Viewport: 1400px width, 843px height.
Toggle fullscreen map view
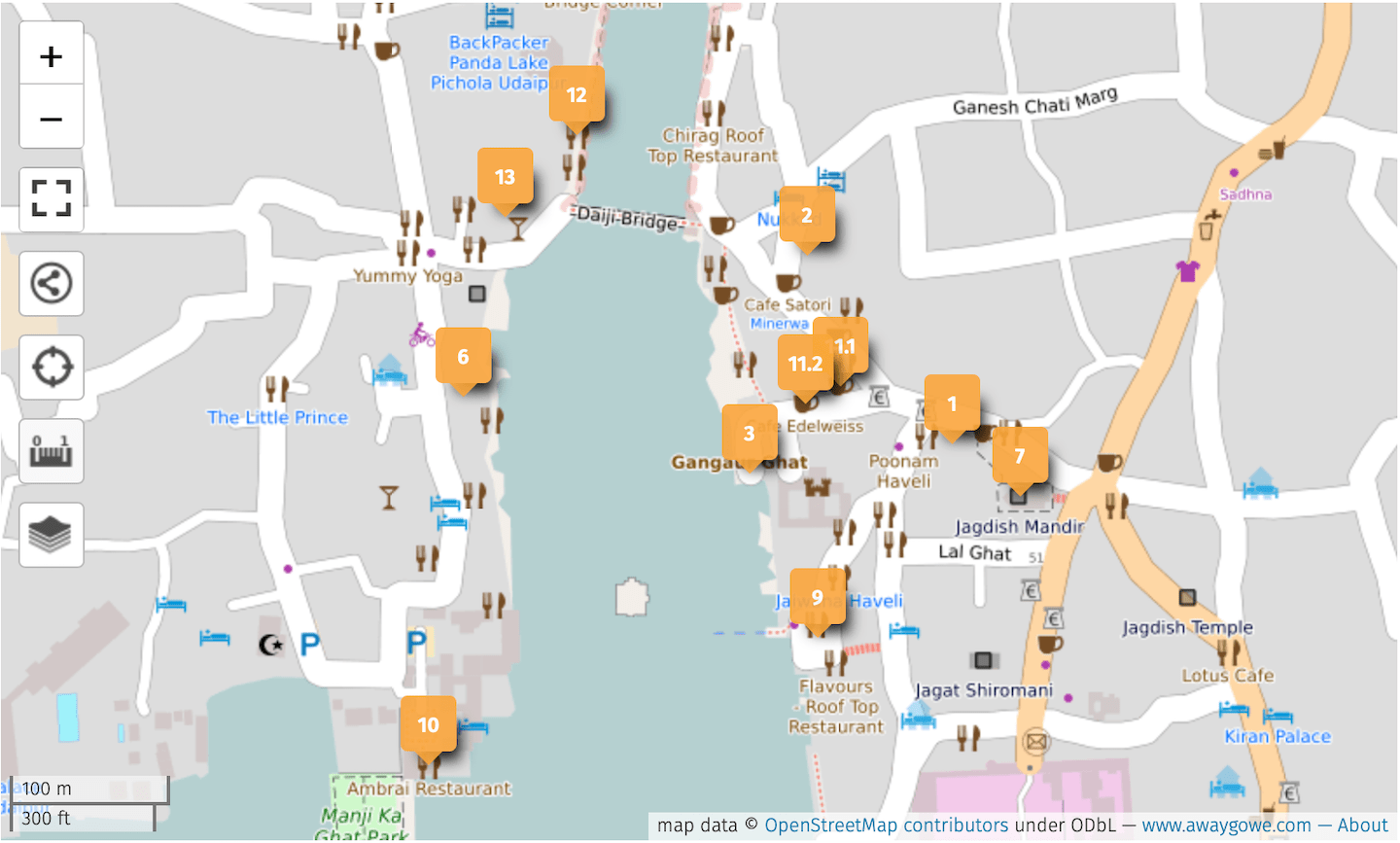pyautogui.click(x=51, y=199)
